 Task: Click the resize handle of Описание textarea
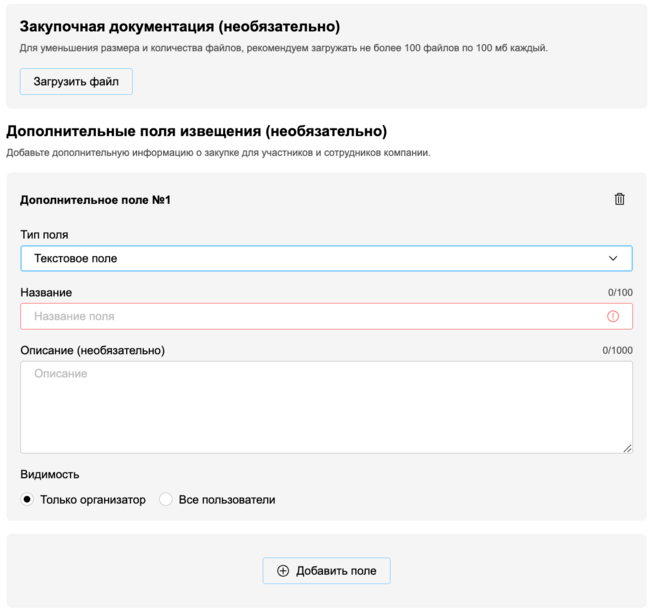tap(627, 448)
